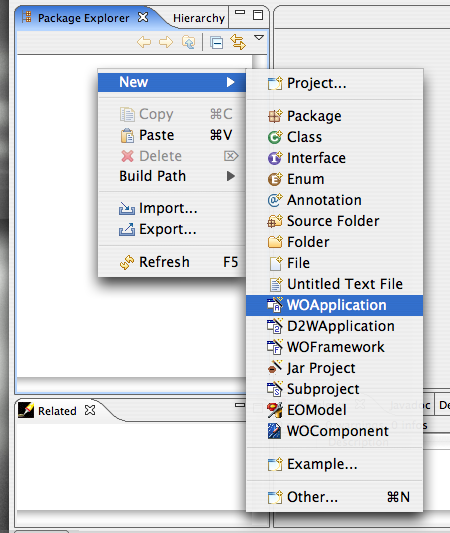Click the grayed Copy menu entry
The width and height of the screenshot is (450, 533).
pyautogui.click(x=172, y=114)
